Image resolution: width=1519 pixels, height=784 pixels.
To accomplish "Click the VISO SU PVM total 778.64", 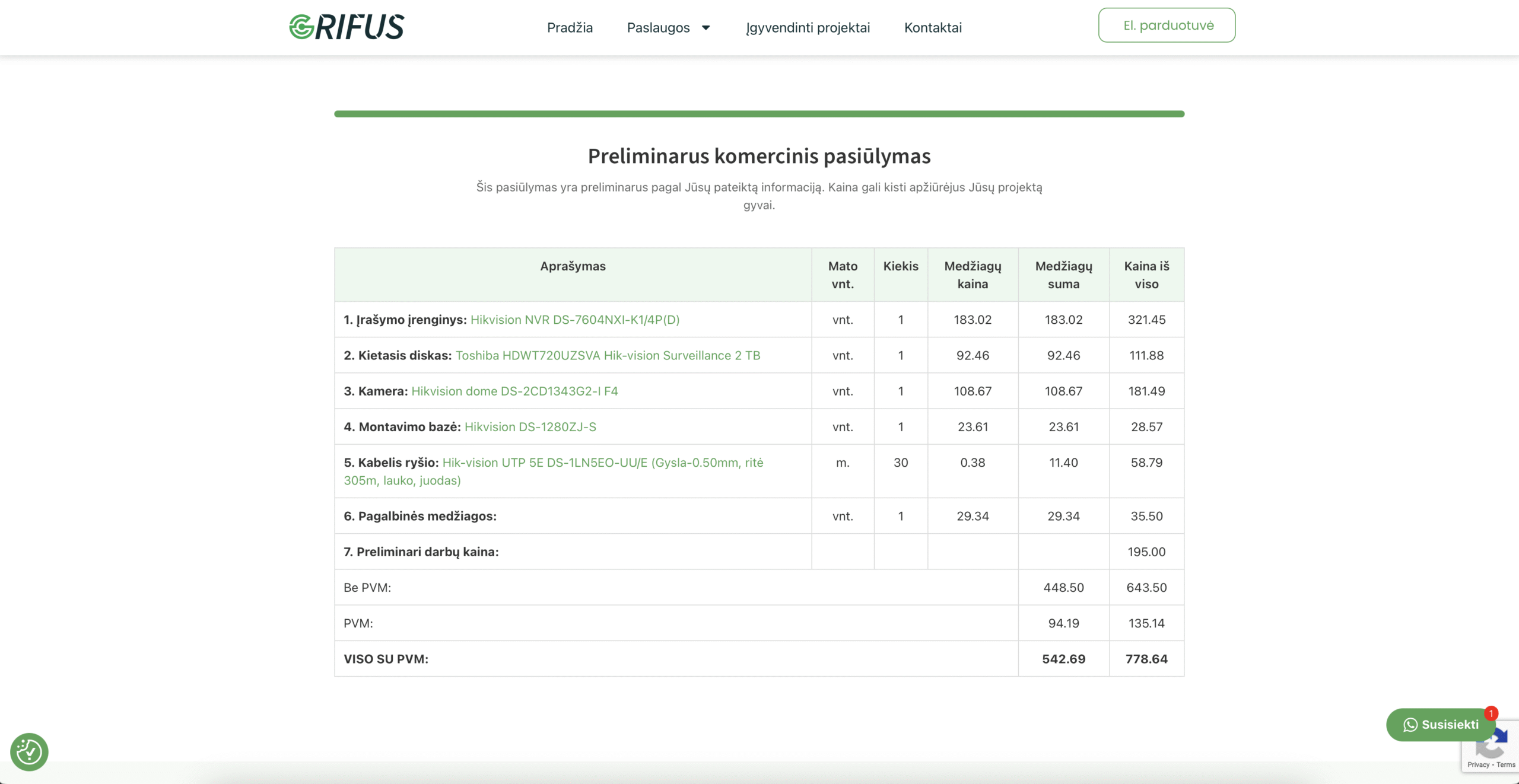I will tap(1146, 659).
